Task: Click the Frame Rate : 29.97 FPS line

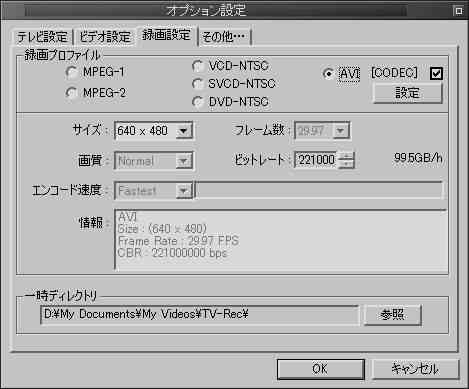Action: click(x=178, y=241)
